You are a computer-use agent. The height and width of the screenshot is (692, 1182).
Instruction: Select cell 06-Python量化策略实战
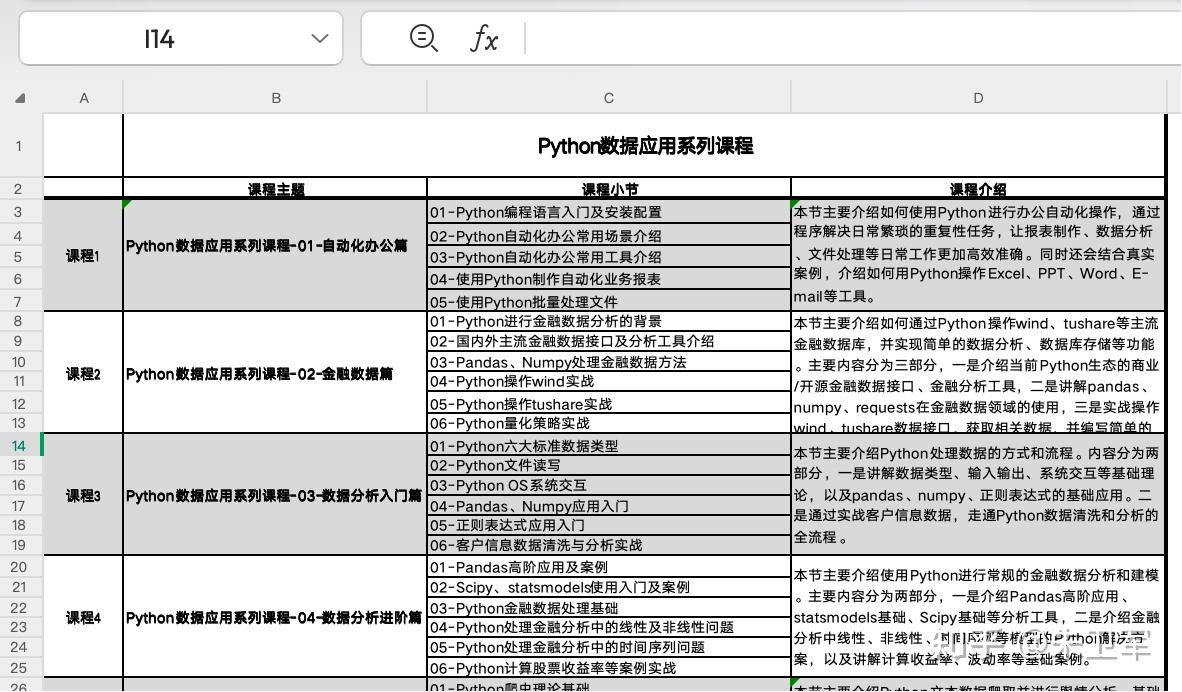[x=608, y=423]
